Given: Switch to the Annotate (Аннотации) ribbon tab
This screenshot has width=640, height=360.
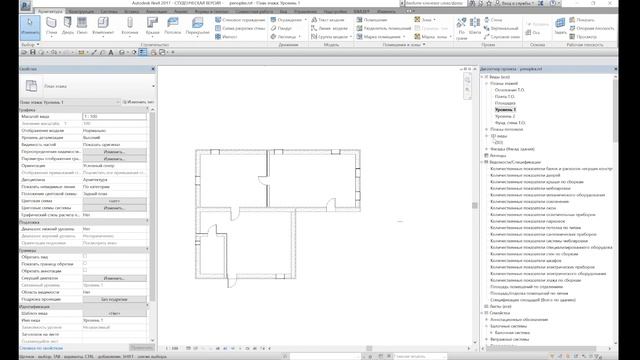Looking at the screenshot, I should click(x=157, y=11).
